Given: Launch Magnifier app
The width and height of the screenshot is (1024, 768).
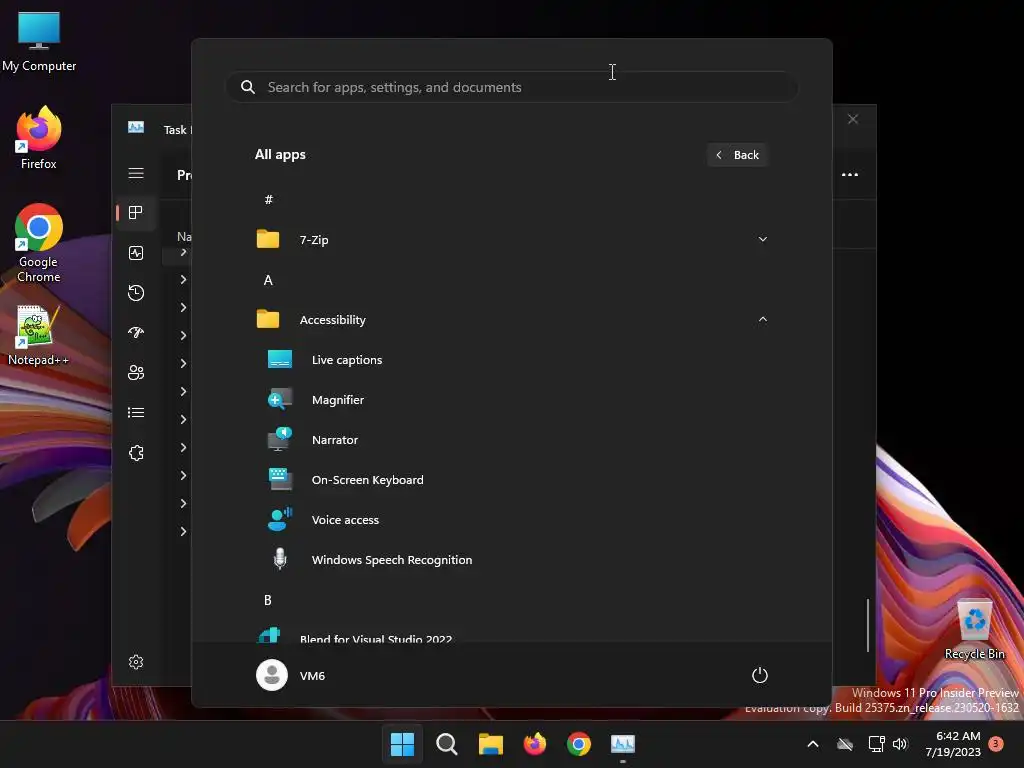Looking at the screenshot, I should (511, 400).
